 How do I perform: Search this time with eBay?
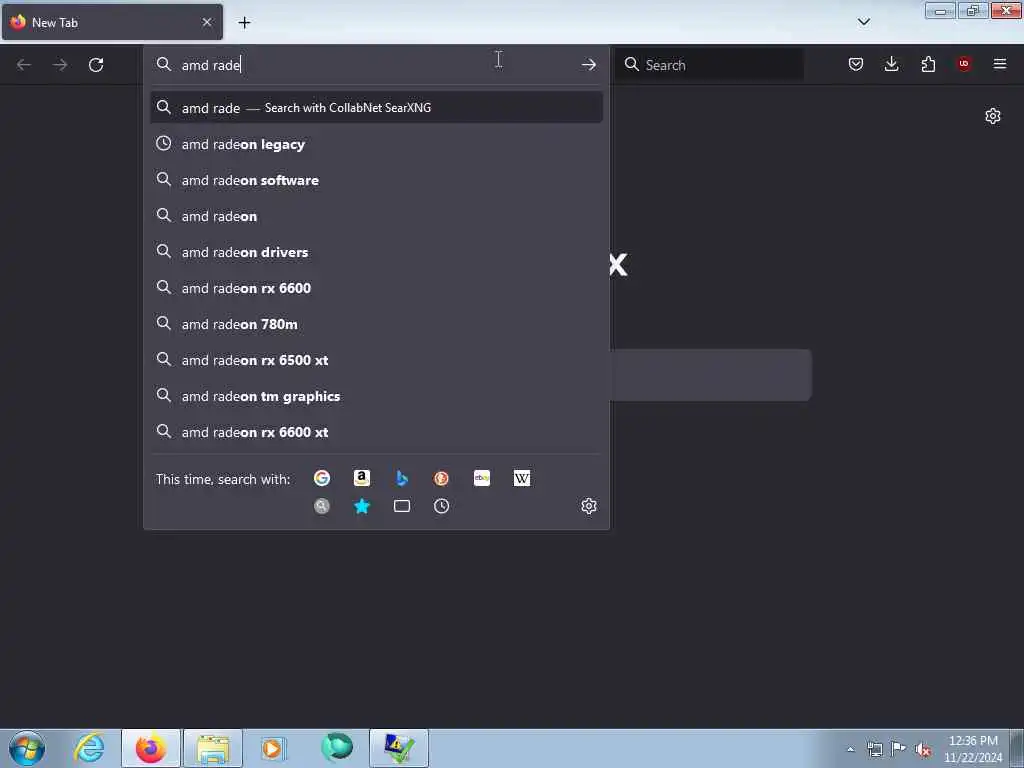(x=482, y=478)
